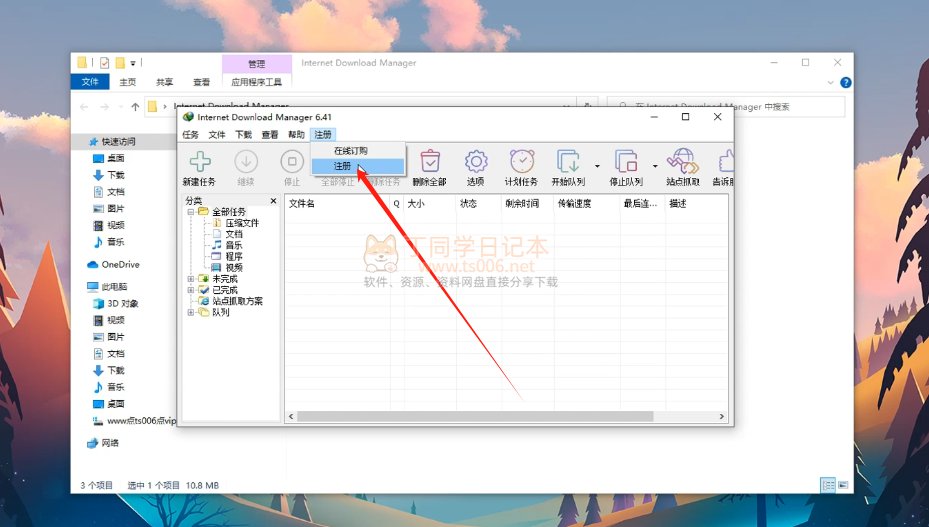Open the 下载 menu in IDM

click(244, 134)
